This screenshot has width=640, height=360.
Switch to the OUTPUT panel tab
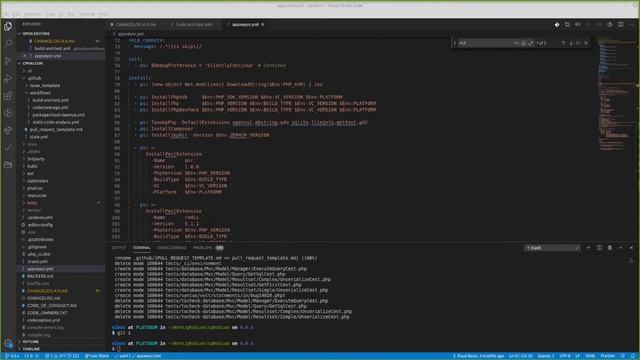[119, 248]
